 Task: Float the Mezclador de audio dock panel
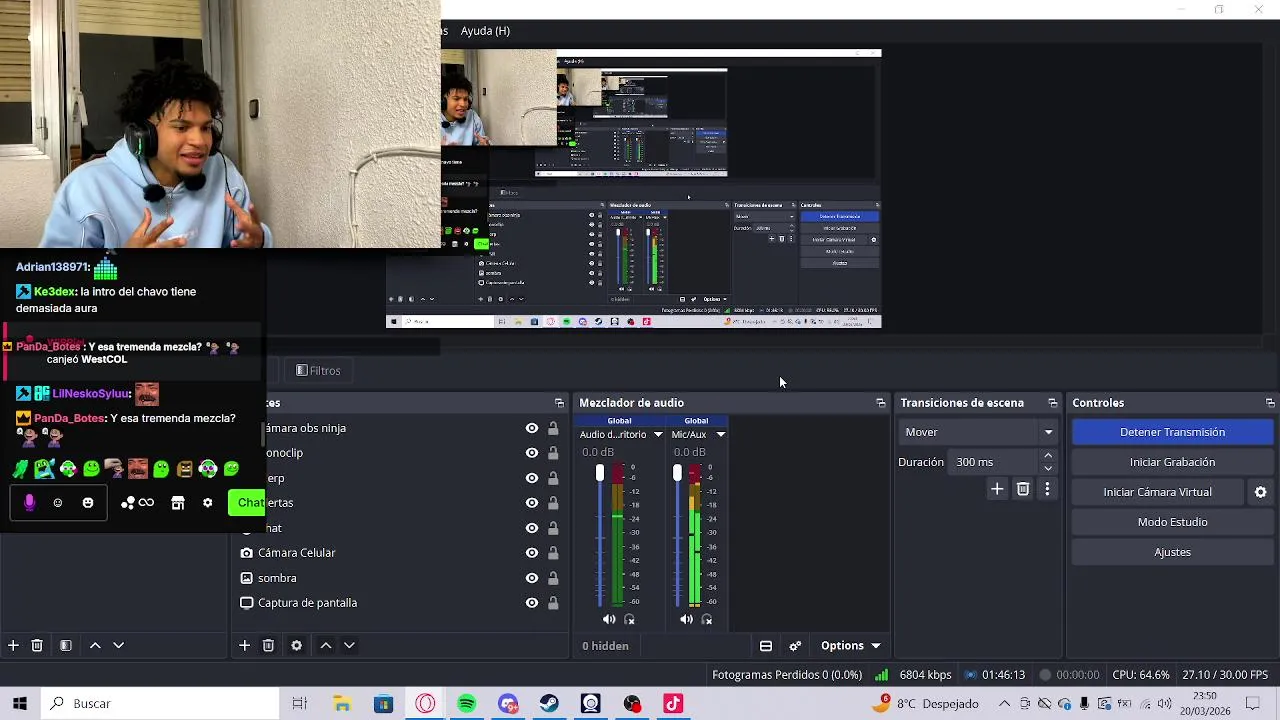pyautogui.click(x=880, y=403)
